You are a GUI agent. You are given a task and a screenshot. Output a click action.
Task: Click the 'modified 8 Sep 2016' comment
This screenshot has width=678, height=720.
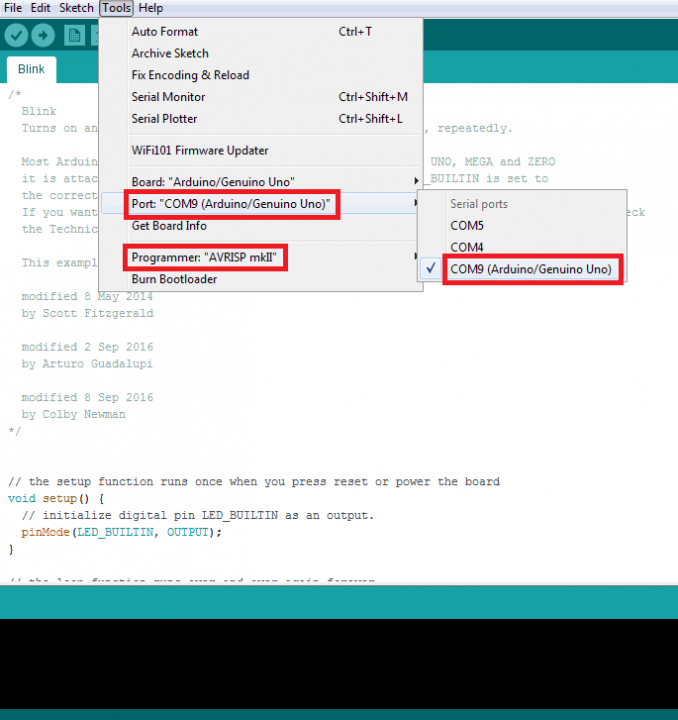pyautogui.click(x=87, y=397)
